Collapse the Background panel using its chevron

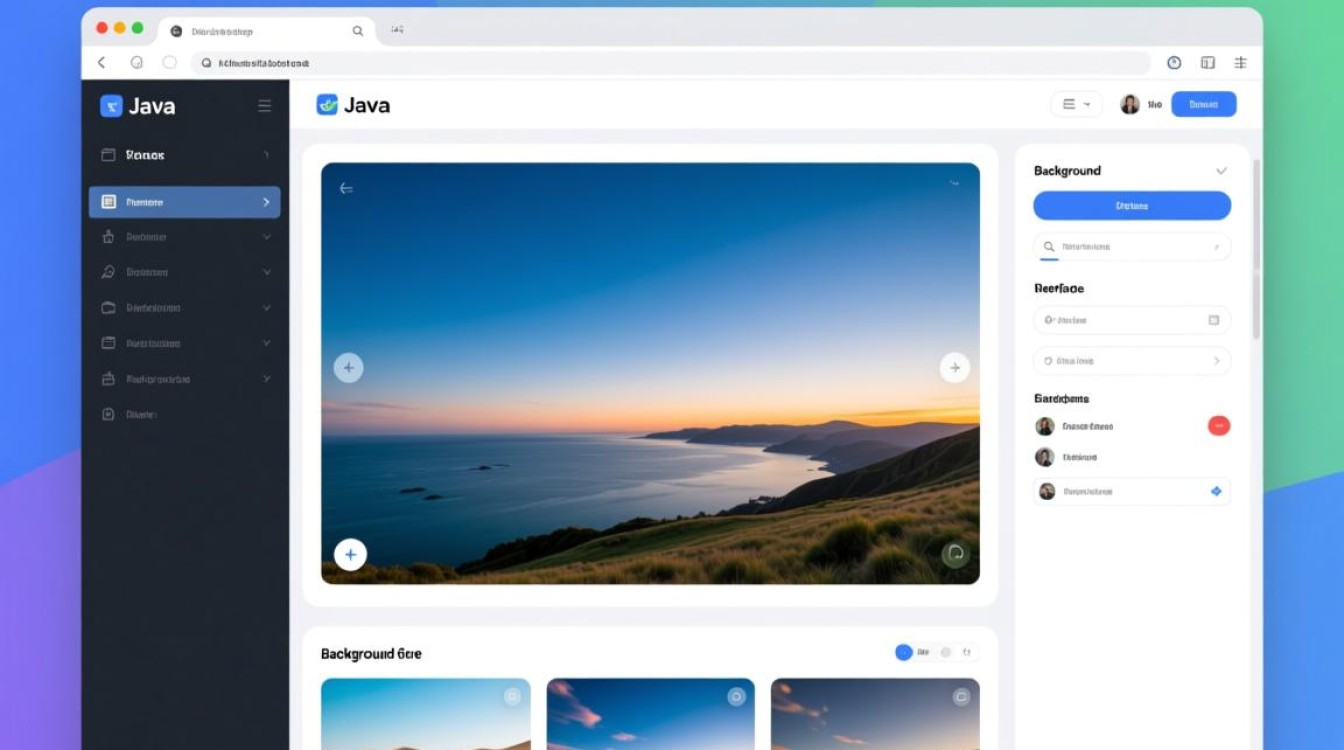[1221, 171]
